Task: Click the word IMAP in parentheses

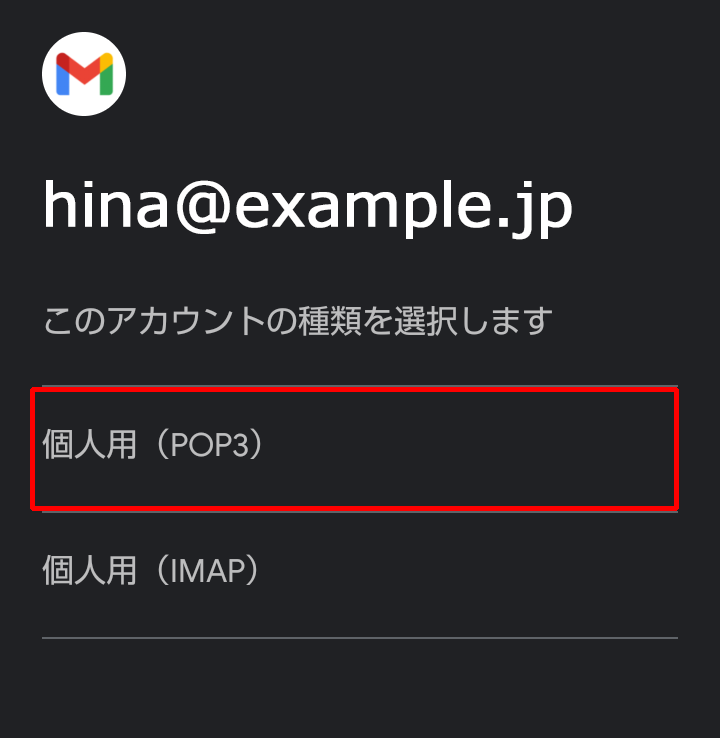Action: coord(208,570)
